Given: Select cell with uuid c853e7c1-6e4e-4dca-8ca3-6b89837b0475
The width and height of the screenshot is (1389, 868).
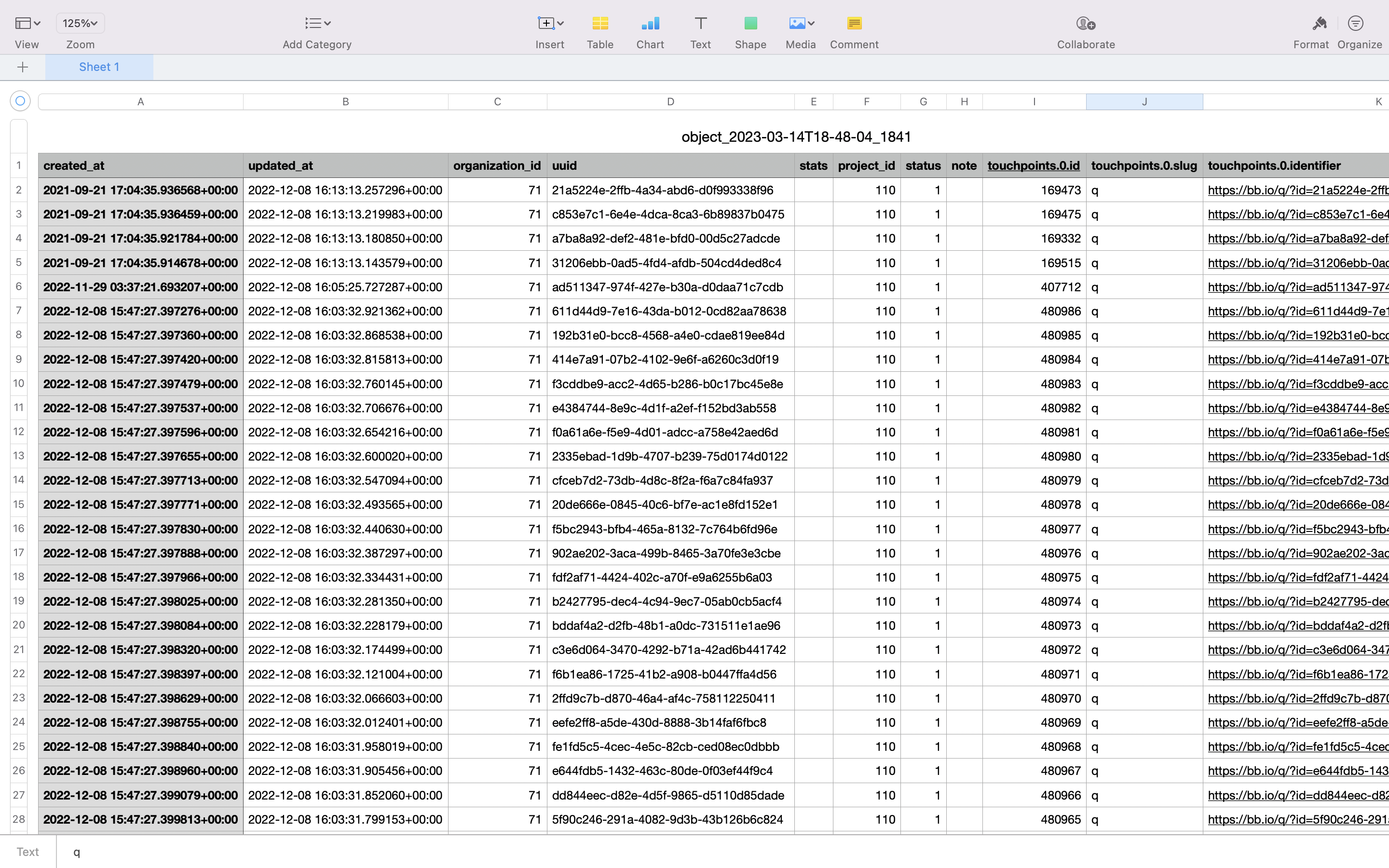Looking at the screenshot, I should pyautogui.click(x=670, y=214).
